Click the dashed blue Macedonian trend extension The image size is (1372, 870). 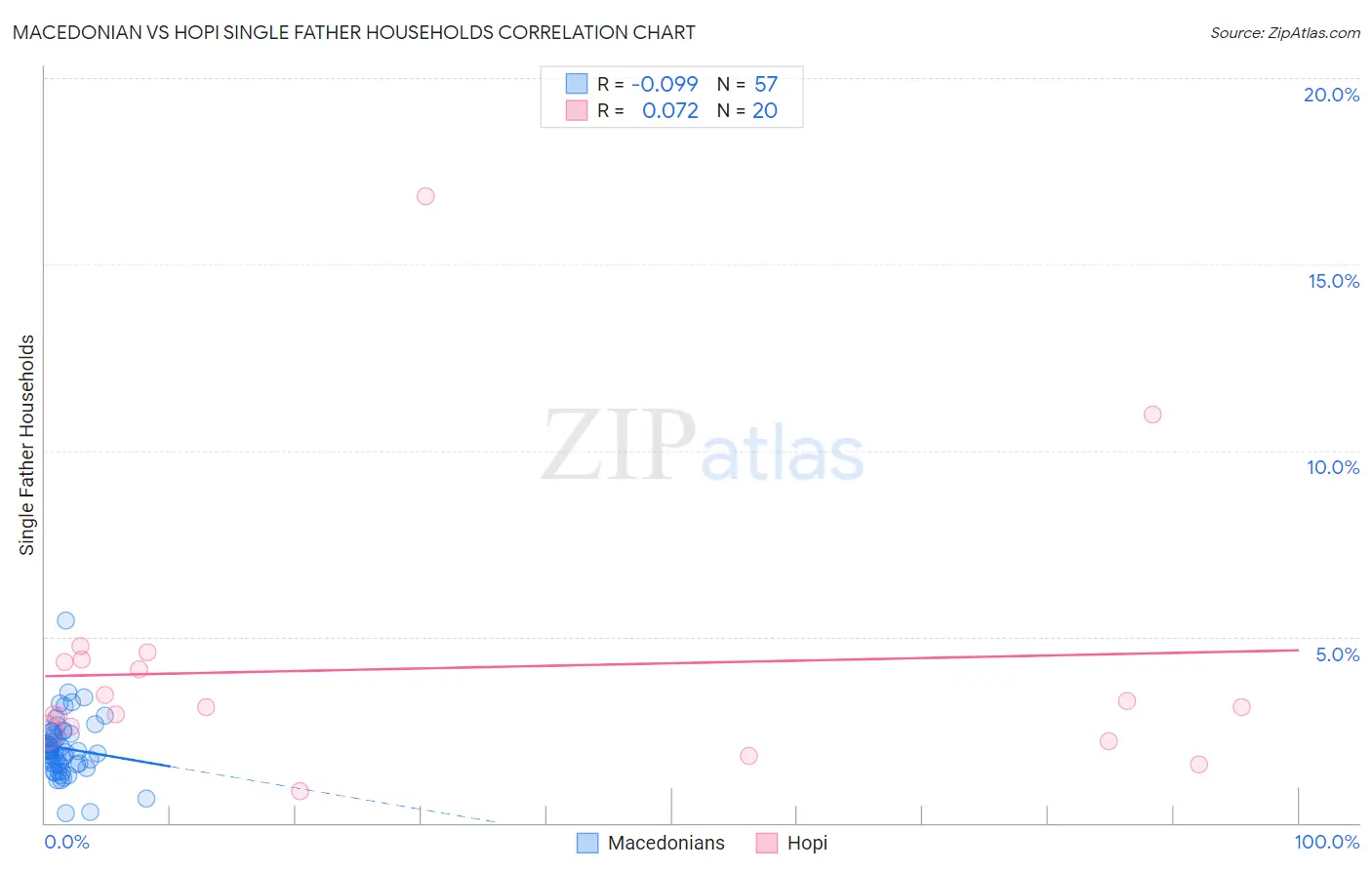click(x=332, y=794)
